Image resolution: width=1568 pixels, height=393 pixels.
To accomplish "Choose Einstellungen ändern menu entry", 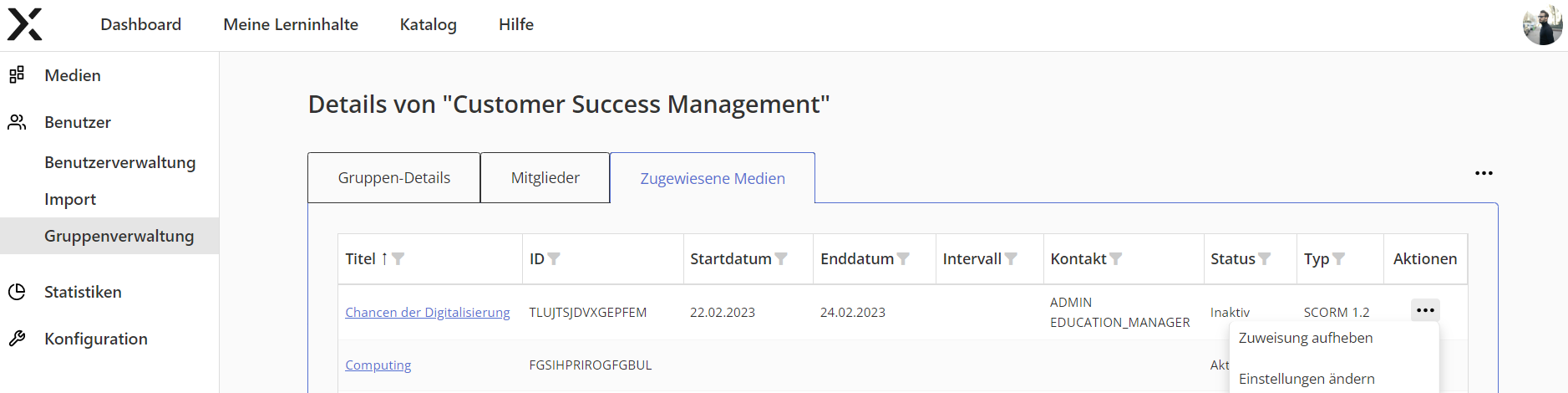I will 1307,379.
